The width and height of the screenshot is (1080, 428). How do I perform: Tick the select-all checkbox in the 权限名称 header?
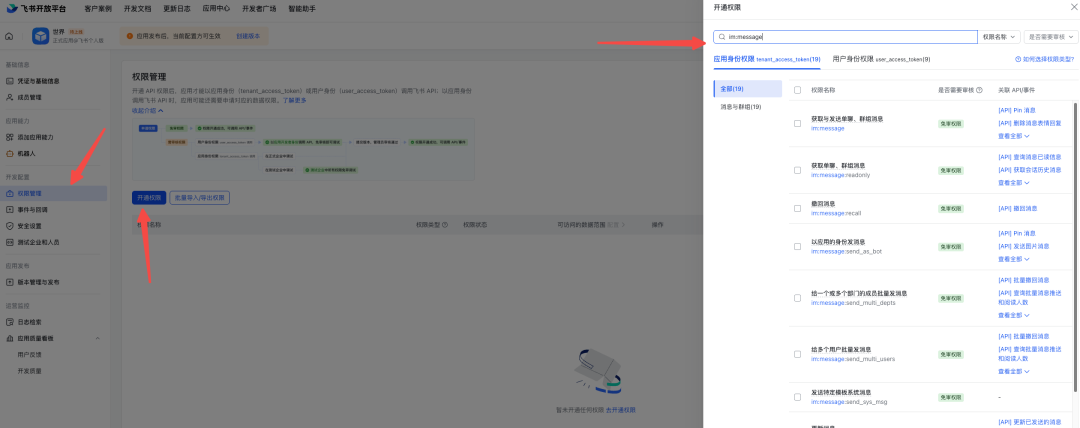[798, 90]
